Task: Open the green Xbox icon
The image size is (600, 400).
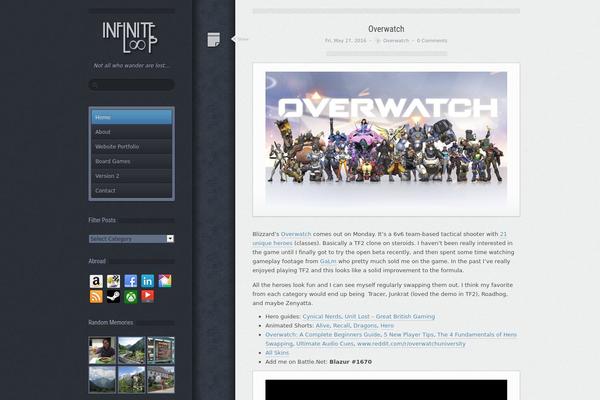Action: pos(130,296)
